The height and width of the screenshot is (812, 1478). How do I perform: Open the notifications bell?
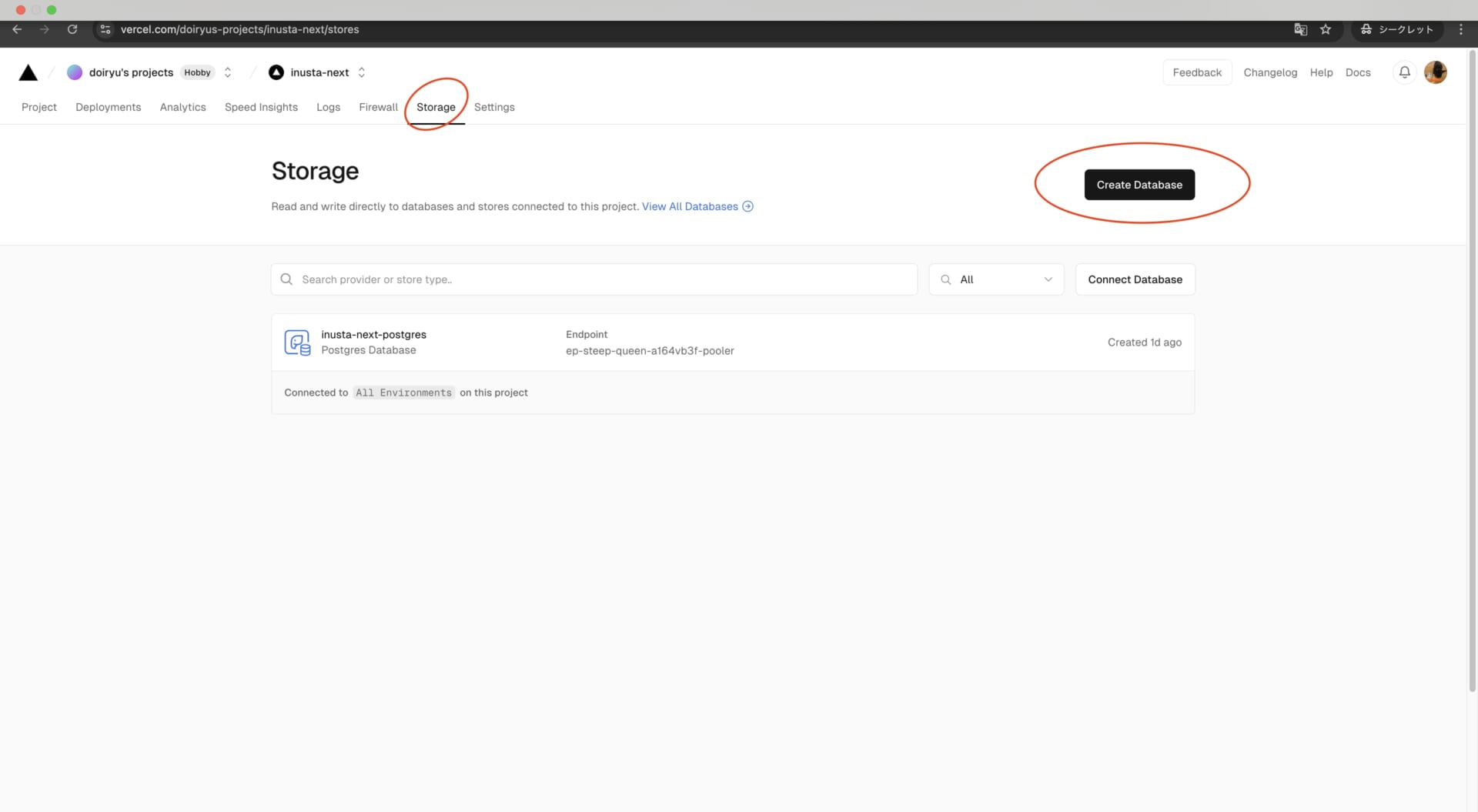tap(1404, 72)
